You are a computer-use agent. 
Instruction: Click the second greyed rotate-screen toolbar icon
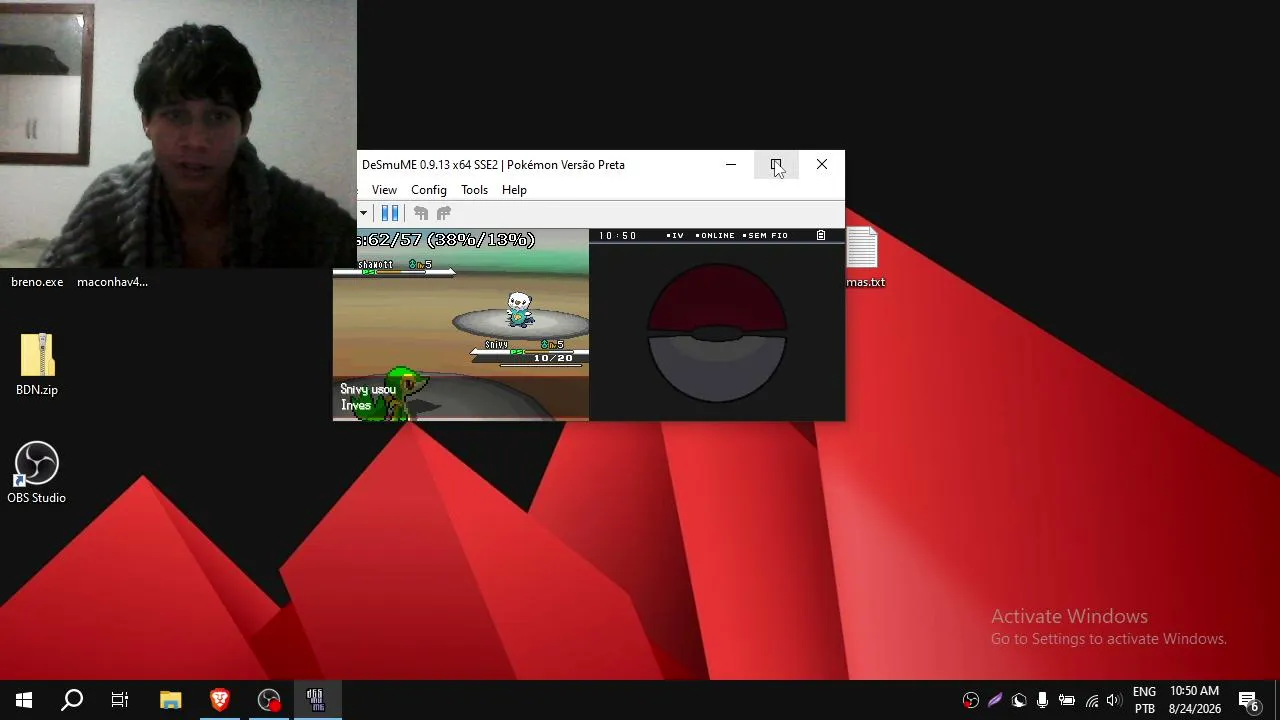coord(444,213)
